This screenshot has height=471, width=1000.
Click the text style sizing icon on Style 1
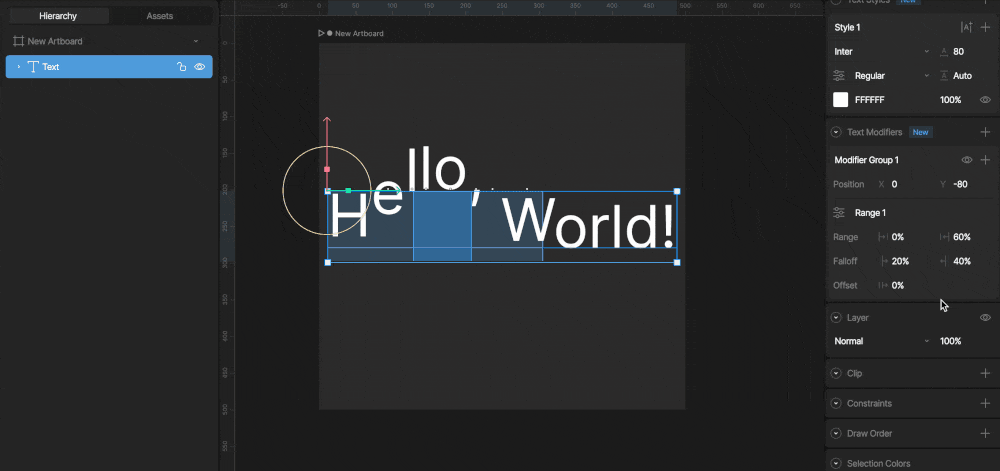(x=967, y=27)
